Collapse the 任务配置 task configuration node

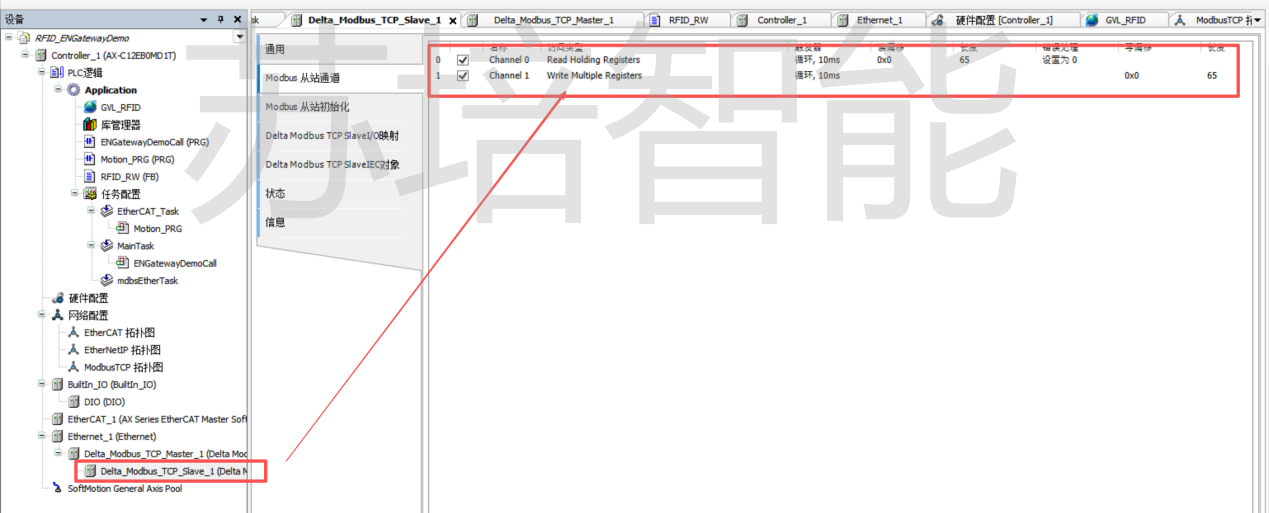[75, 194]
